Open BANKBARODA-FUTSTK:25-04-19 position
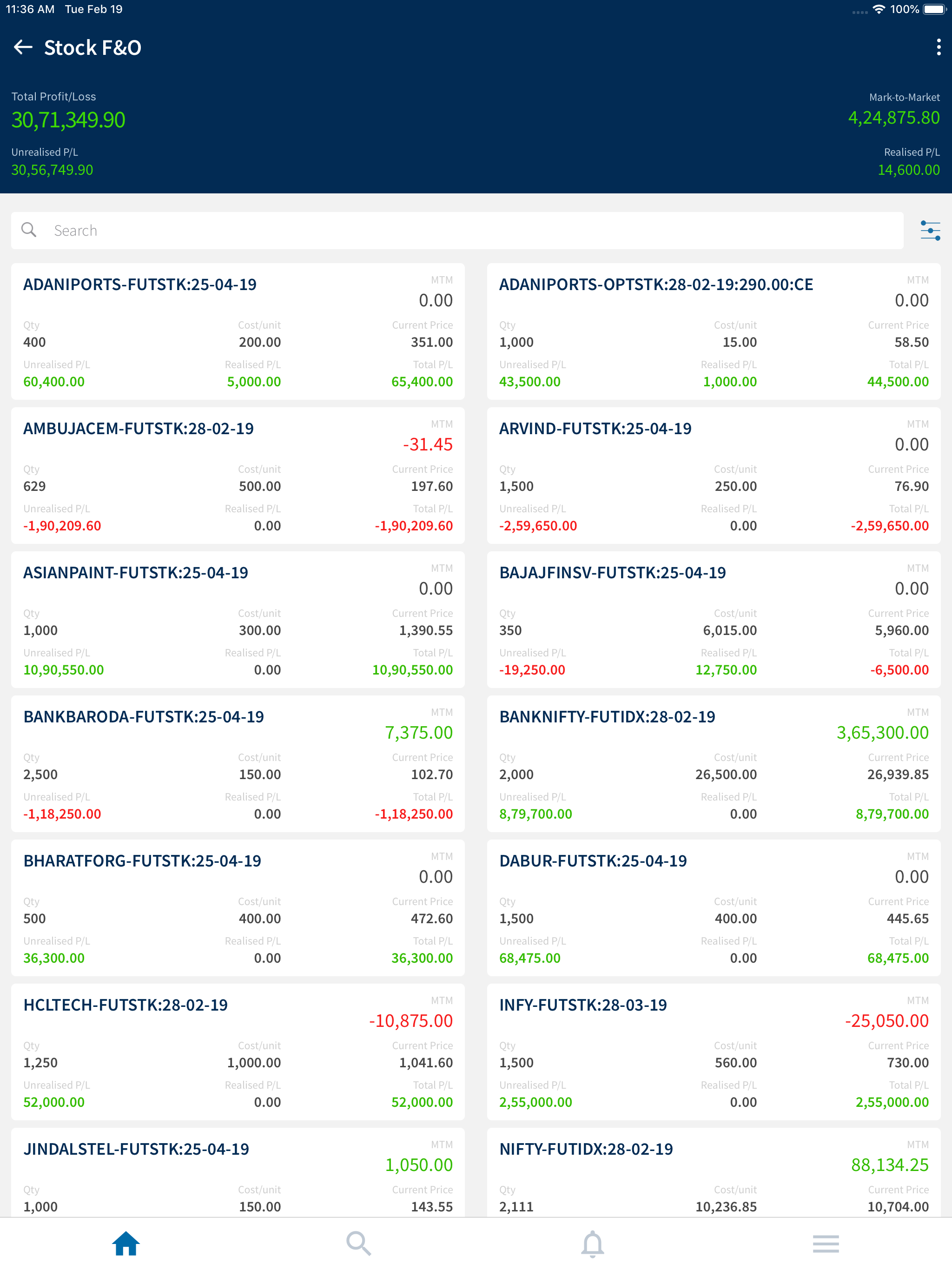Screen dimensions: 952x1270 pos(238,764)
